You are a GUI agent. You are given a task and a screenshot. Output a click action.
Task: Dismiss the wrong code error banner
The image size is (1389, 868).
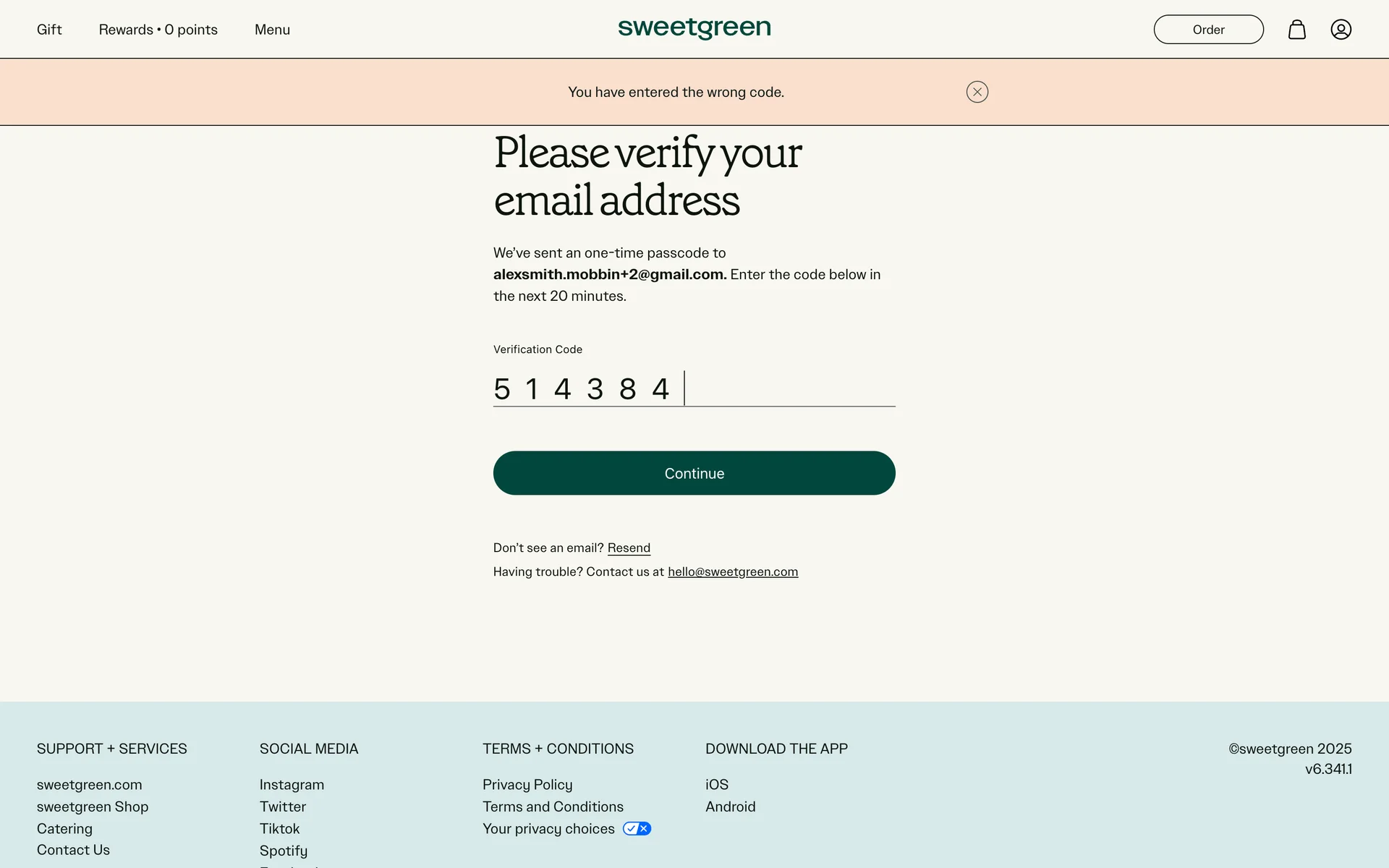click(977, 92)
